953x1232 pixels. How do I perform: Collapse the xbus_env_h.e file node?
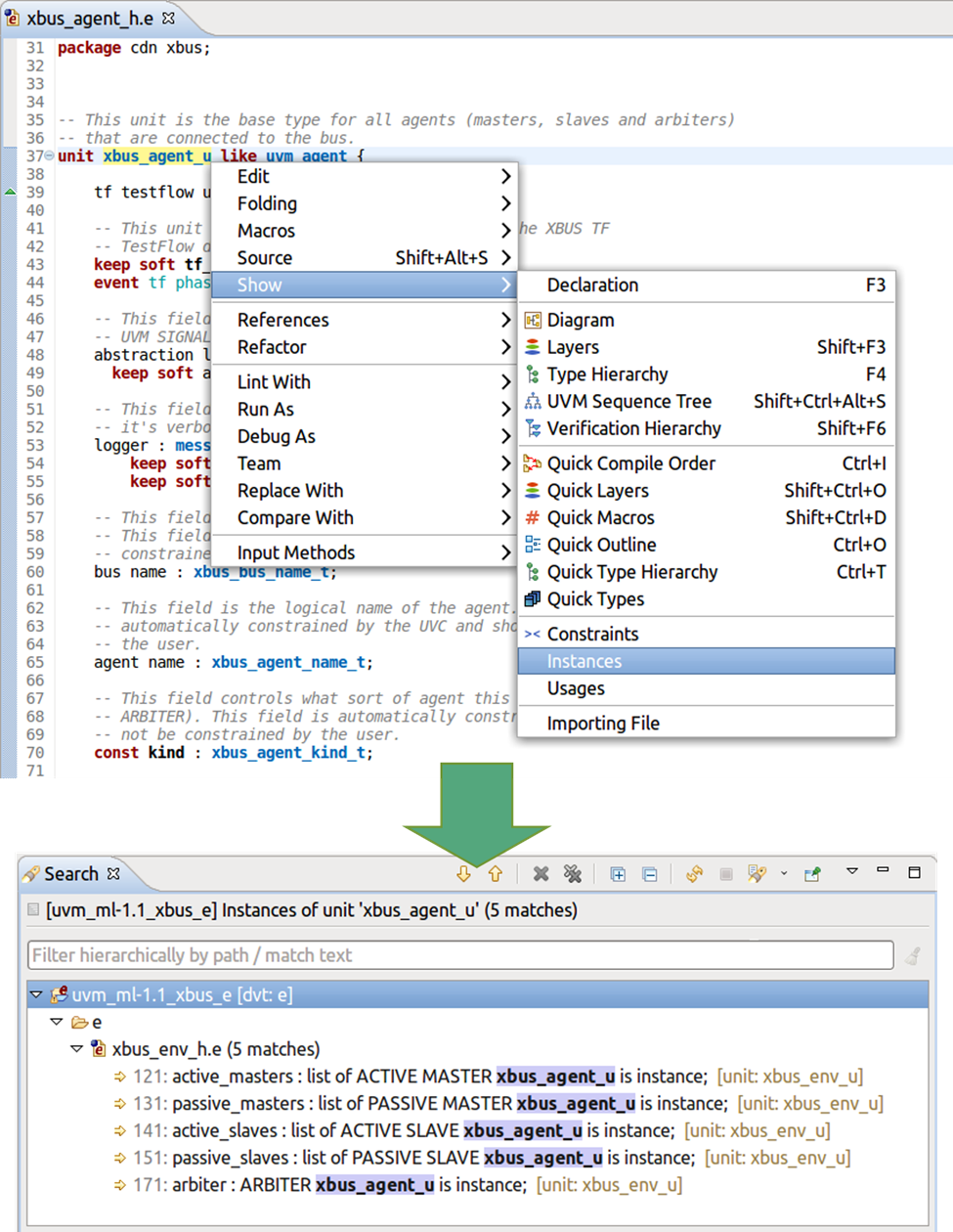point(76,1049)
